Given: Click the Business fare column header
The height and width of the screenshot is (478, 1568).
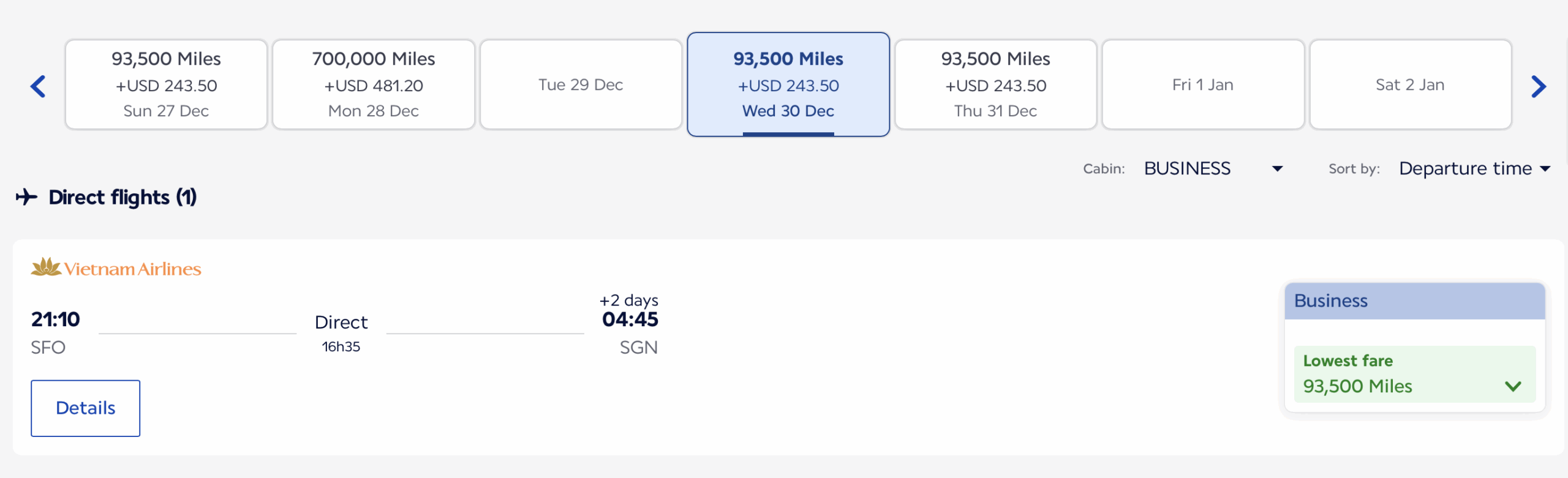Looking at the screenshot, I should tap(1414, 301).
